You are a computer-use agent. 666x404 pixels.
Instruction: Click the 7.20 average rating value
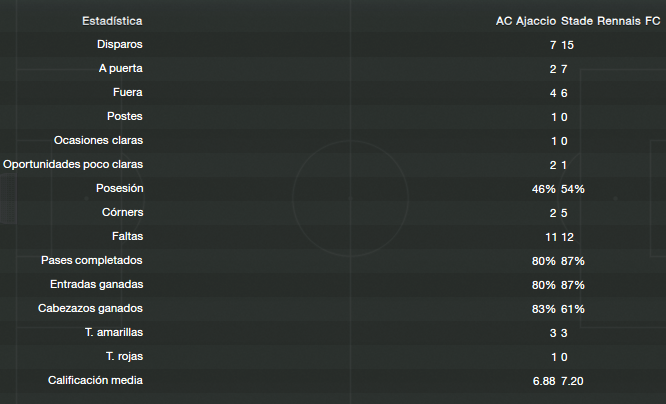click(572, 381)
